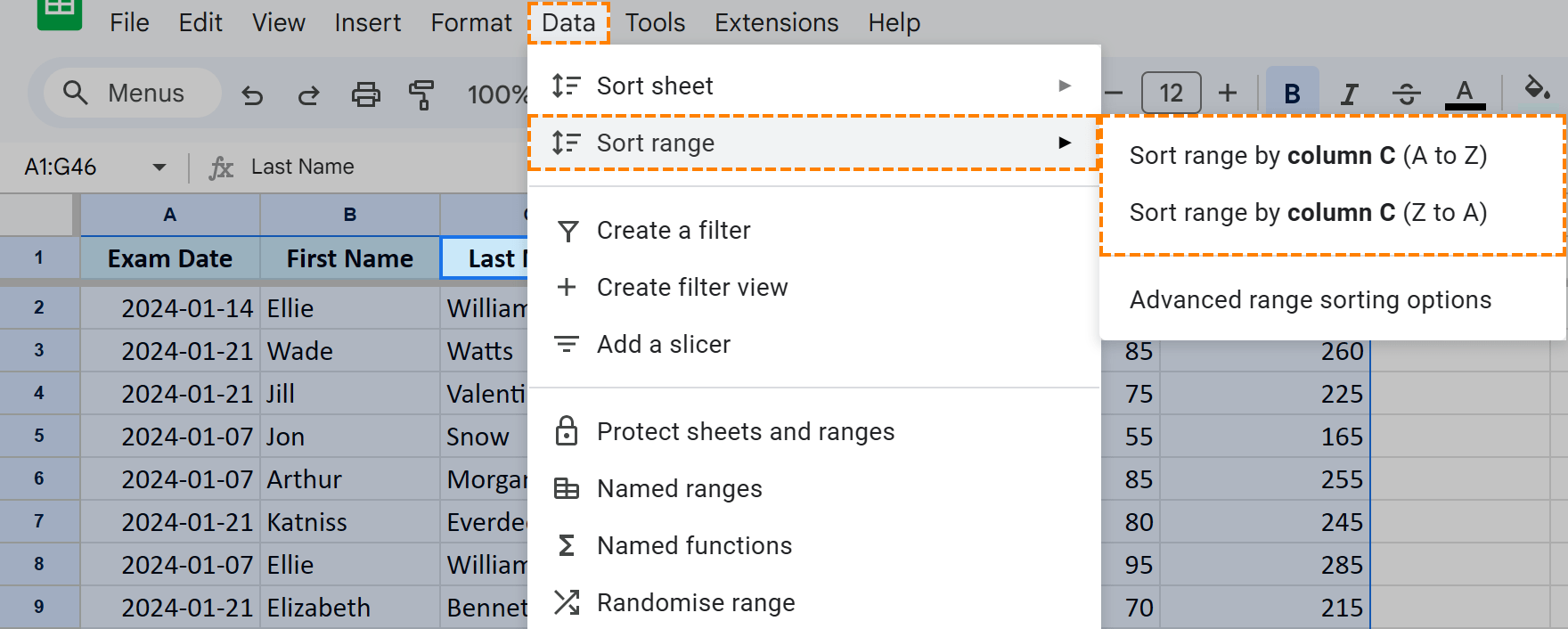Undo the last action
The width and height of the screenshot is (1568, 629).
click(x=253, y=94)
